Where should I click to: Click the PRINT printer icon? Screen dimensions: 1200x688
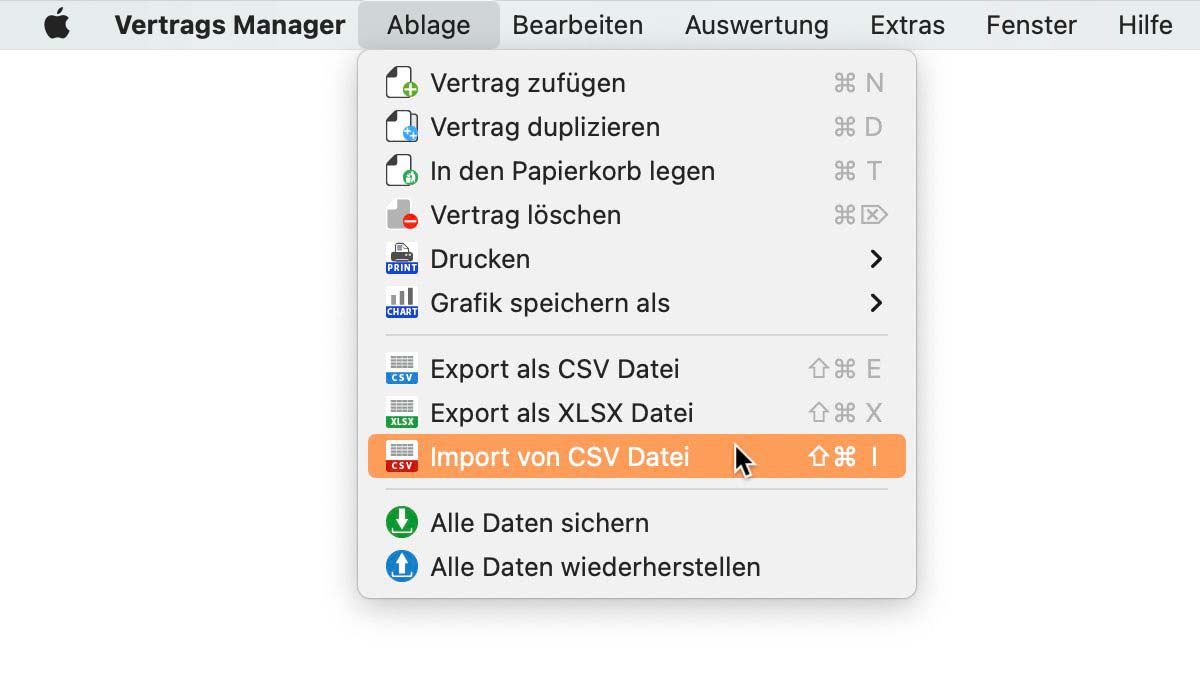(x=401, y=259)
